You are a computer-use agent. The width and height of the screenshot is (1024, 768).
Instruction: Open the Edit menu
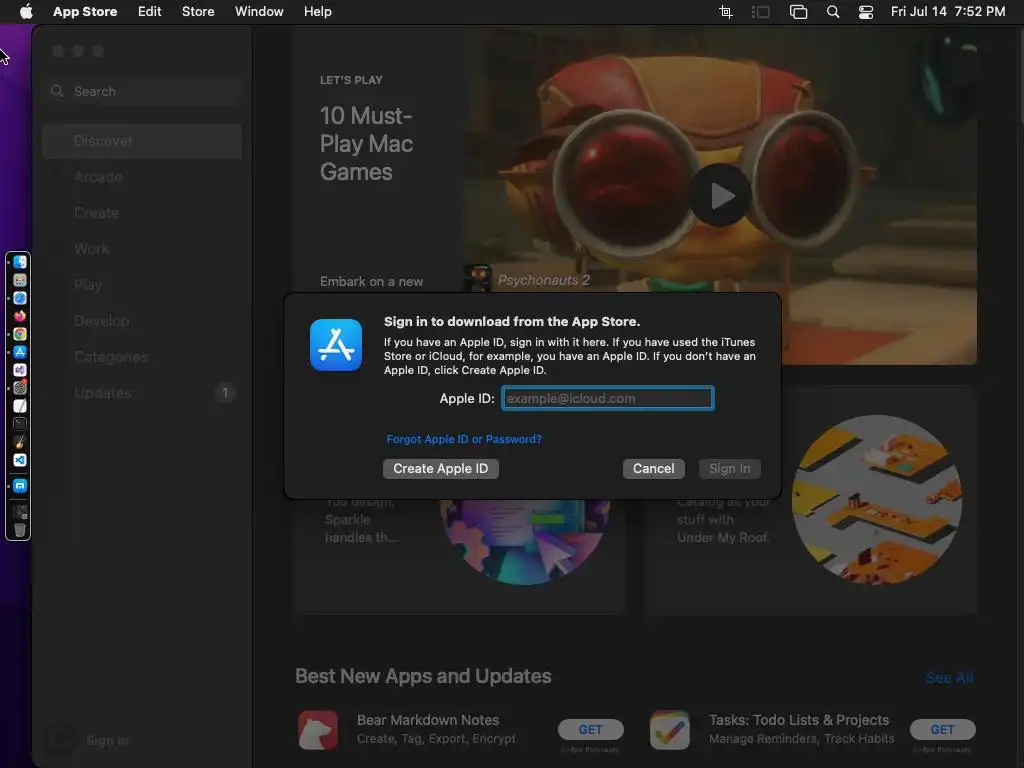pyautogui.click(x=150, y=12)
